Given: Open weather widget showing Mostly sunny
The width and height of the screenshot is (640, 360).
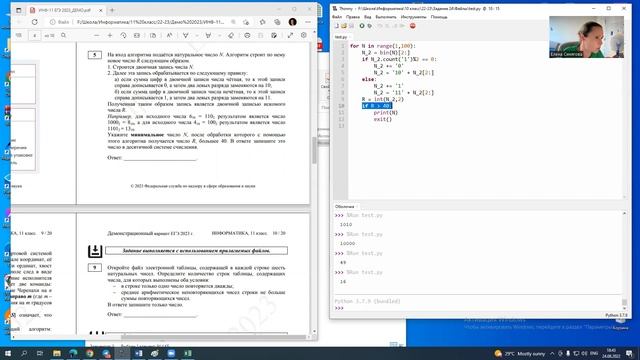Looking at the screenshot, I should tap(520, 353).
